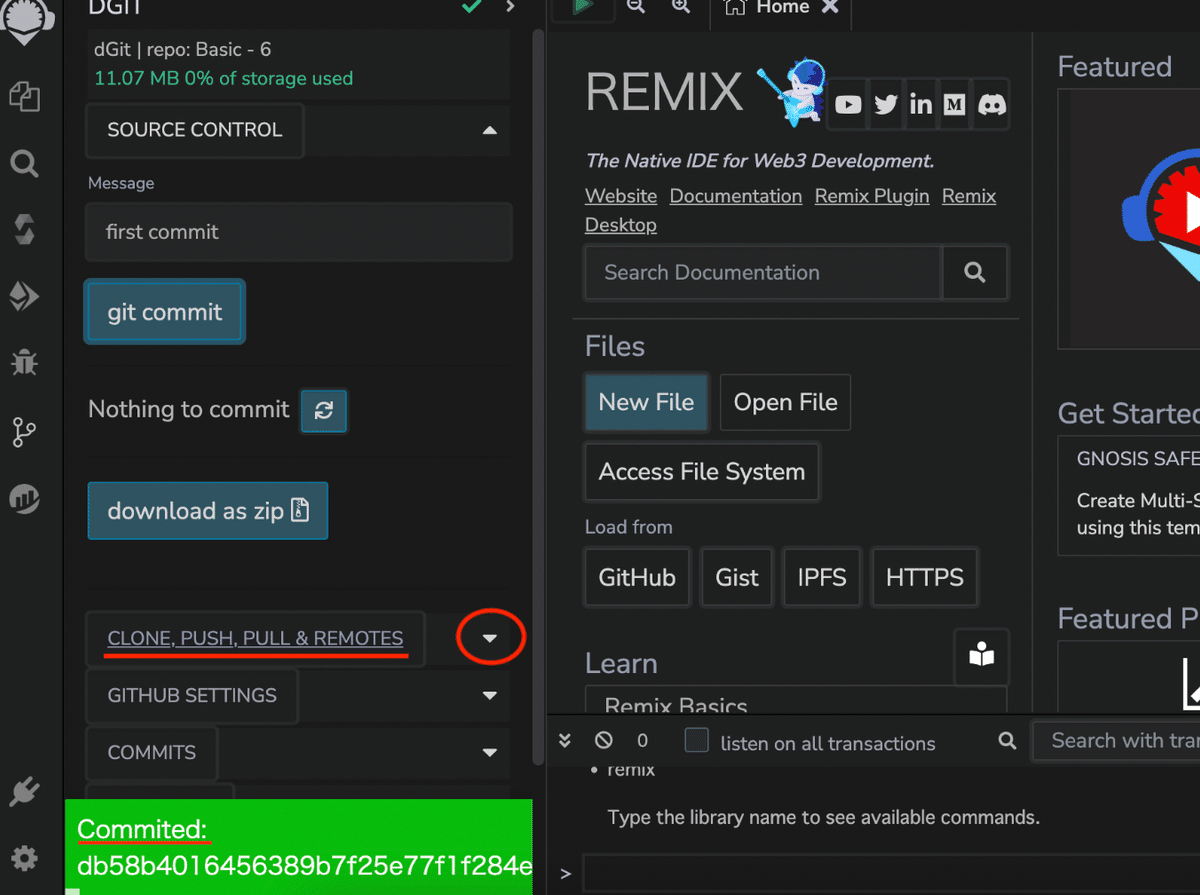Click the Remix Basics learn item
The height and width of the screenshot is (895, 1200).
coord(795,702)
